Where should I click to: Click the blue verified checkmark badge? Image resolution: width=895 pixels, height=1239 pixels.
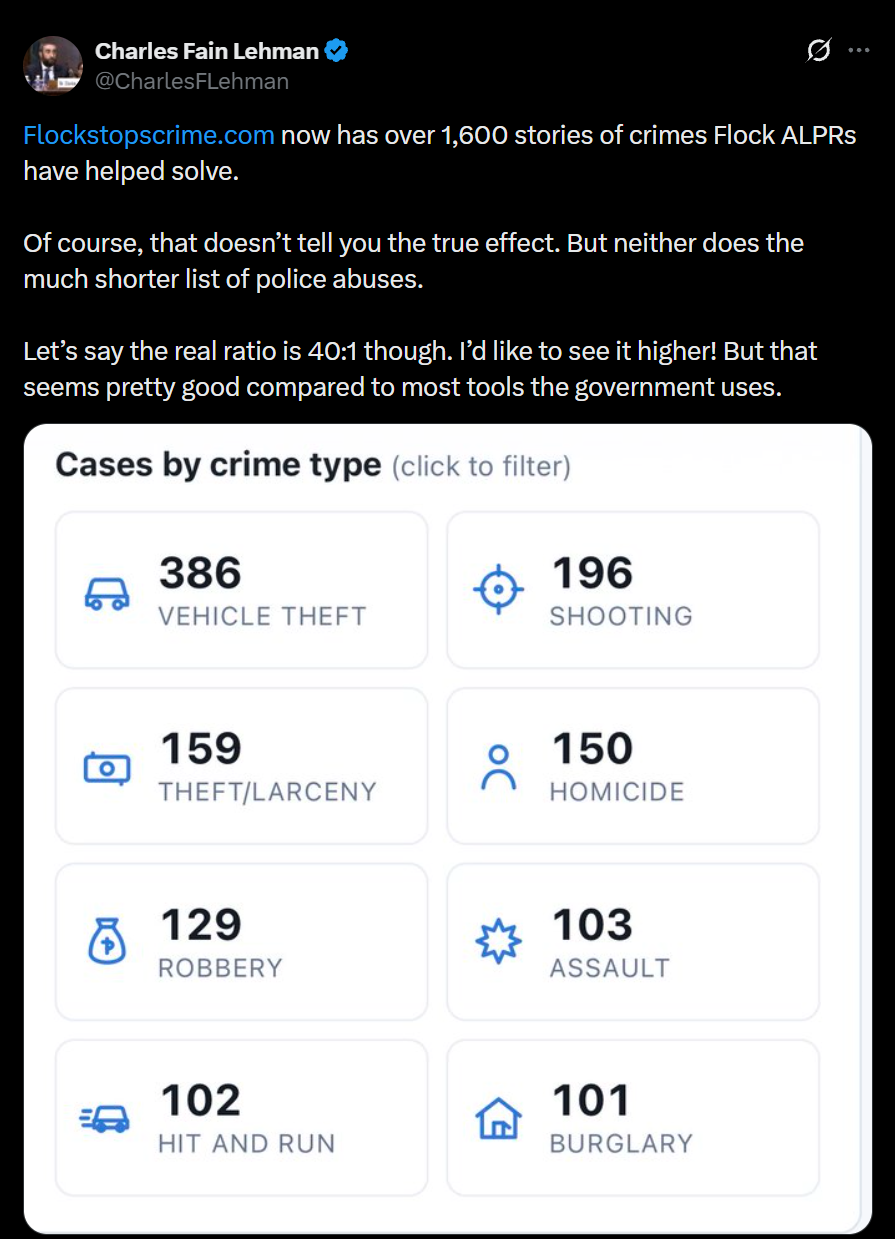pos(337,51)
